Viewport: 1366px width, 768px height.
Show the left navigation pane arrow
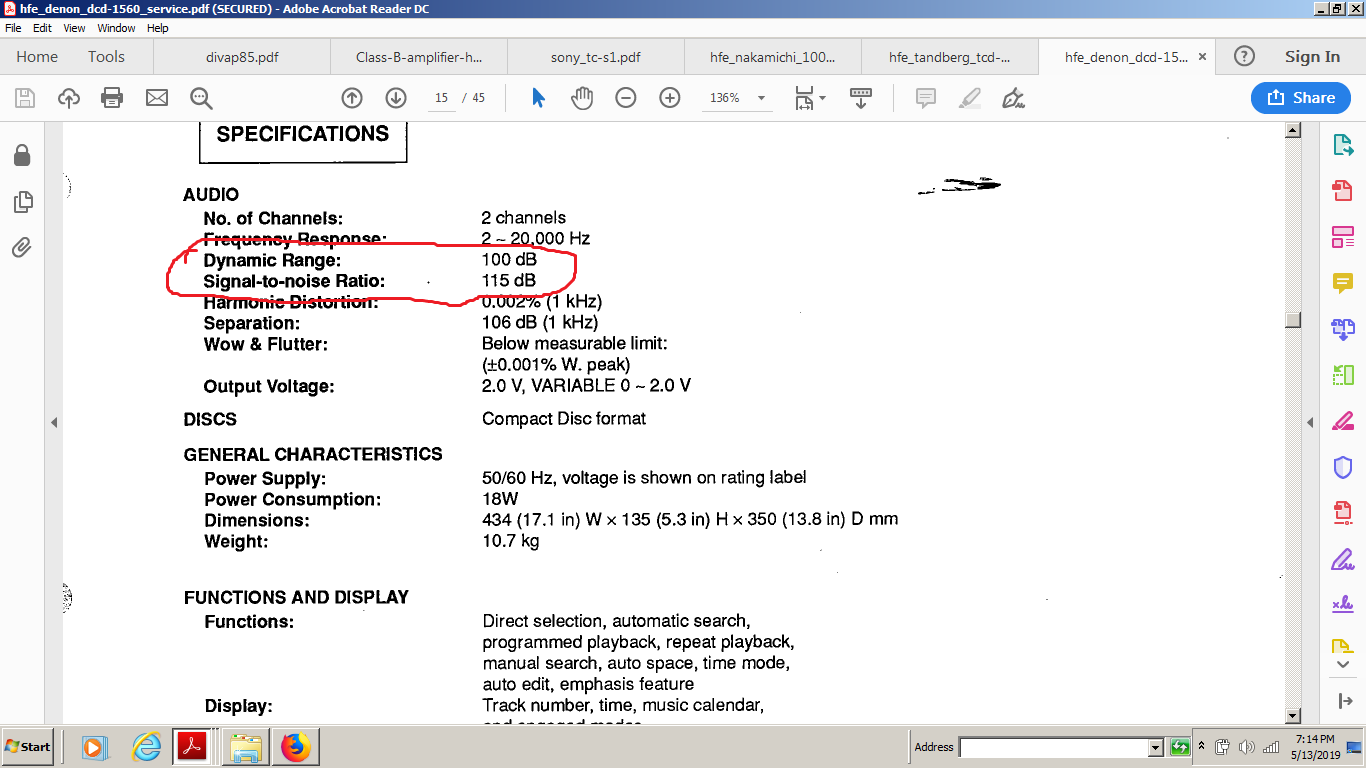coord(54,423)
